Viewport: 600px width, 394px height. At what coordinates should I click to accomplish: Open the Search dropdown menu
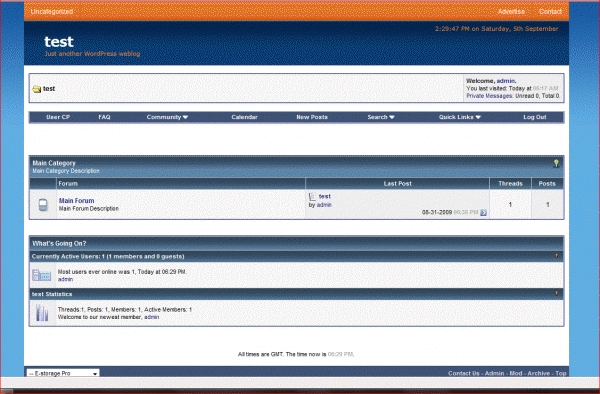381,117
